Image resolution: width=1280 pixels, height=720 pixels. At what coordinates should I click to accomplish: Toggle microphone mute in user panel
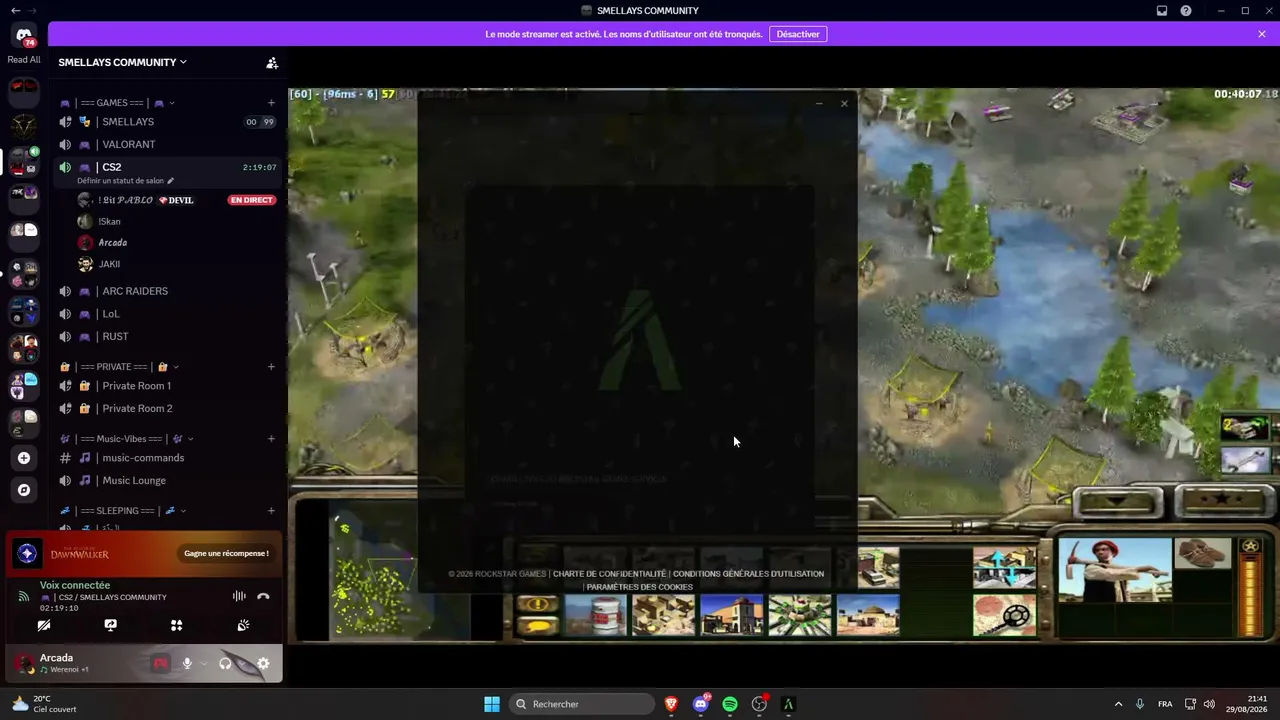[x=187, y=663]
